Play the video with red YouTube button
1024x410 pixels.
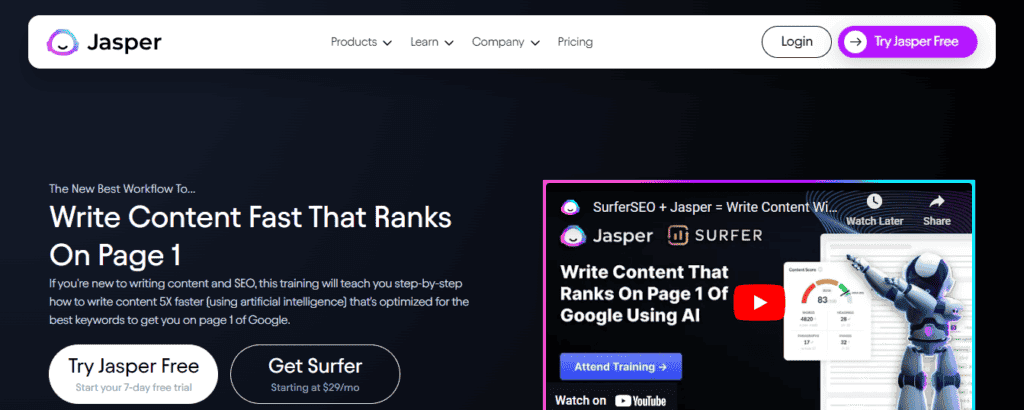[x=759, y=301]
